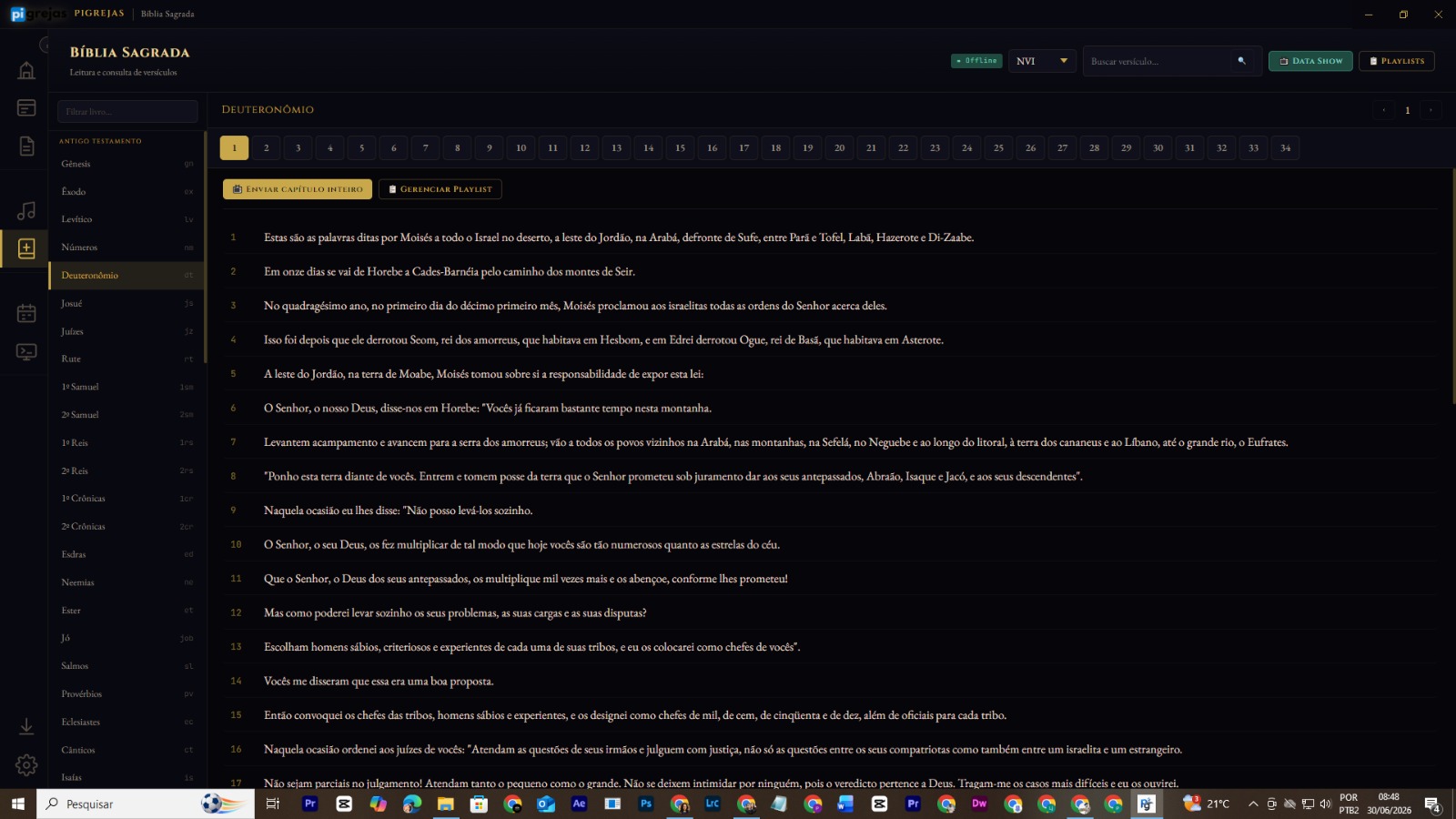
Task: Open After Effects from the taskbar
Action: point(579,804)
